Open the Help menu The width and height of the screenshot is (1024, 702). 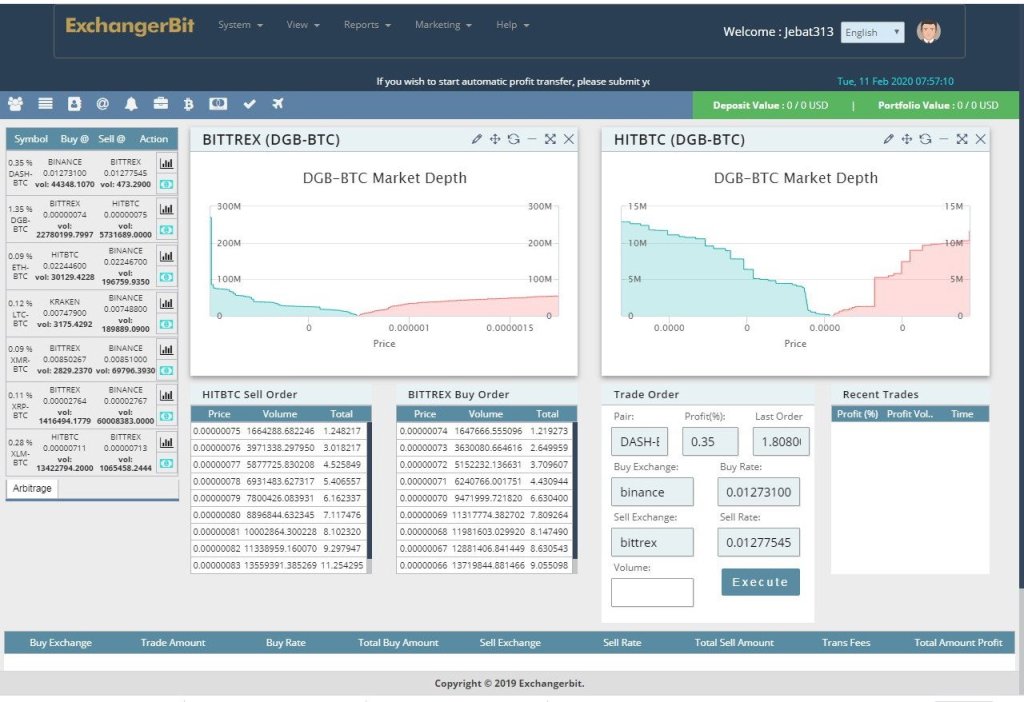pyautogui.click(x=512, y=25)
